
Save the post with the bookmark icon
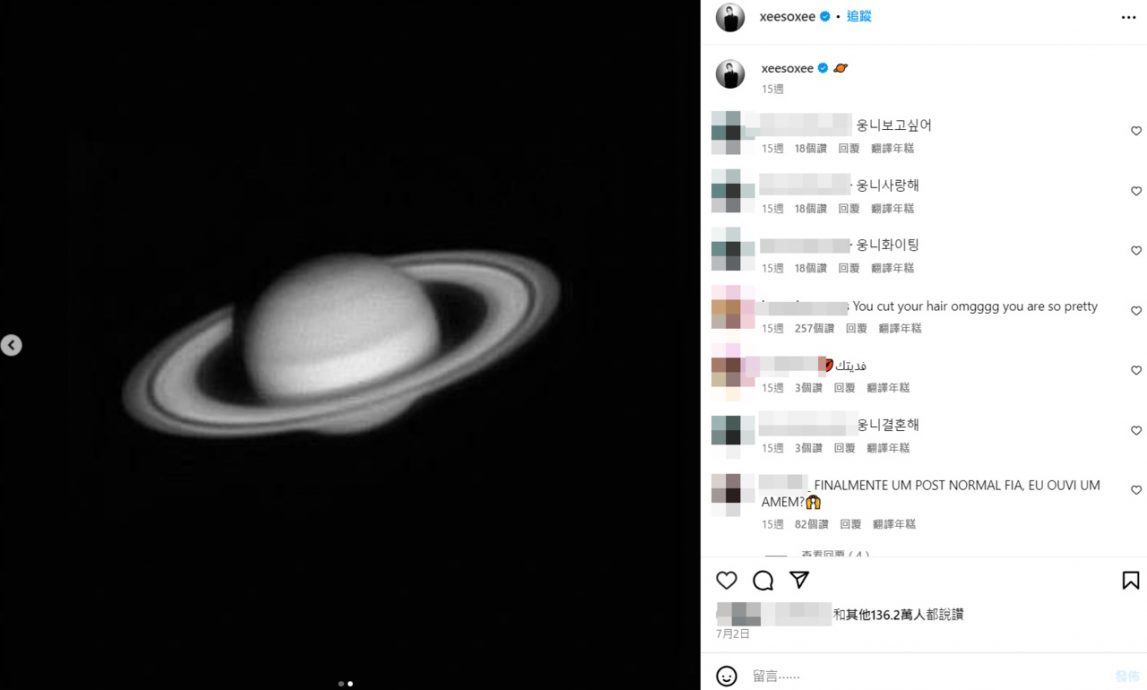click(x=1130, y=580)
